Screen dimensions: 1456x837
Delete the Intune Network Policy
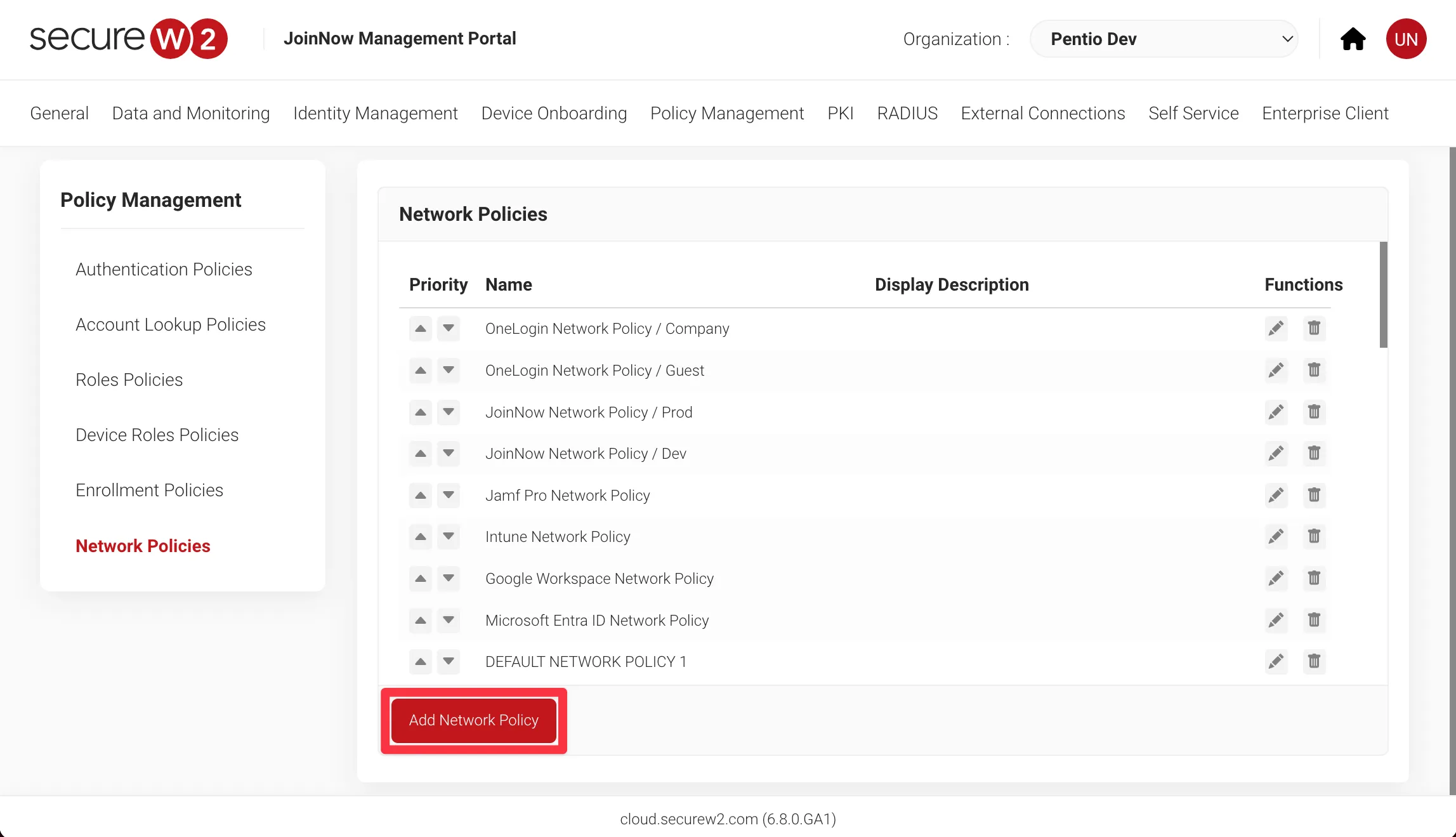(x=1314, y=537)
